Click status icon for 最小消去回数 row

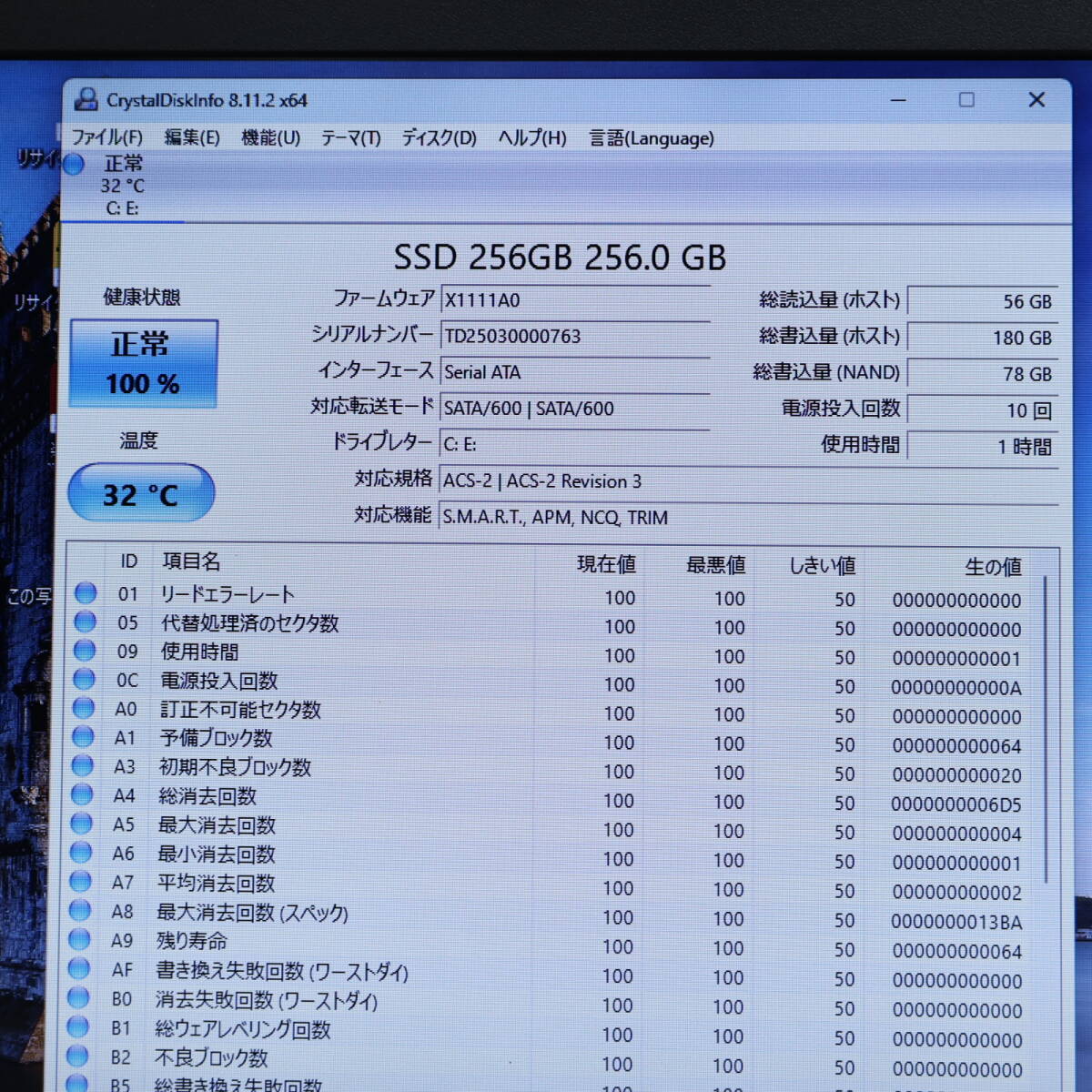[81, 853]
